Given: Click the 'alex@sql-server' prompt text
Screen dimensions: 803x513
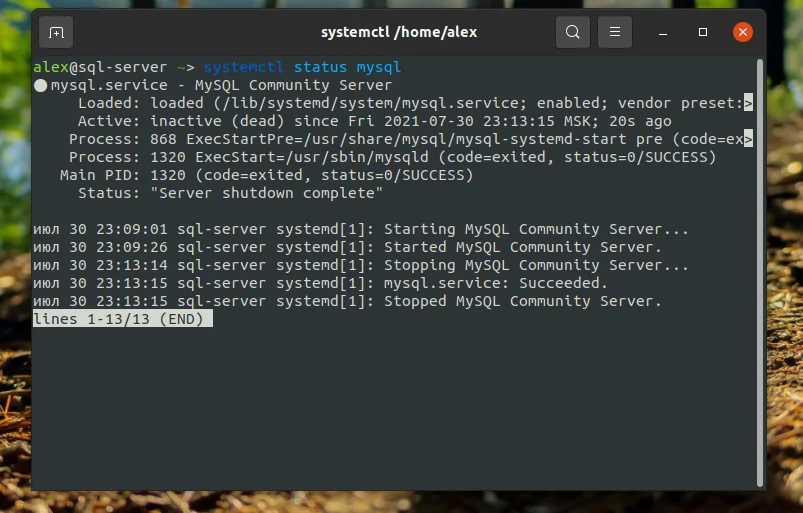Looking at the screenshot, I should coord(100,67).
